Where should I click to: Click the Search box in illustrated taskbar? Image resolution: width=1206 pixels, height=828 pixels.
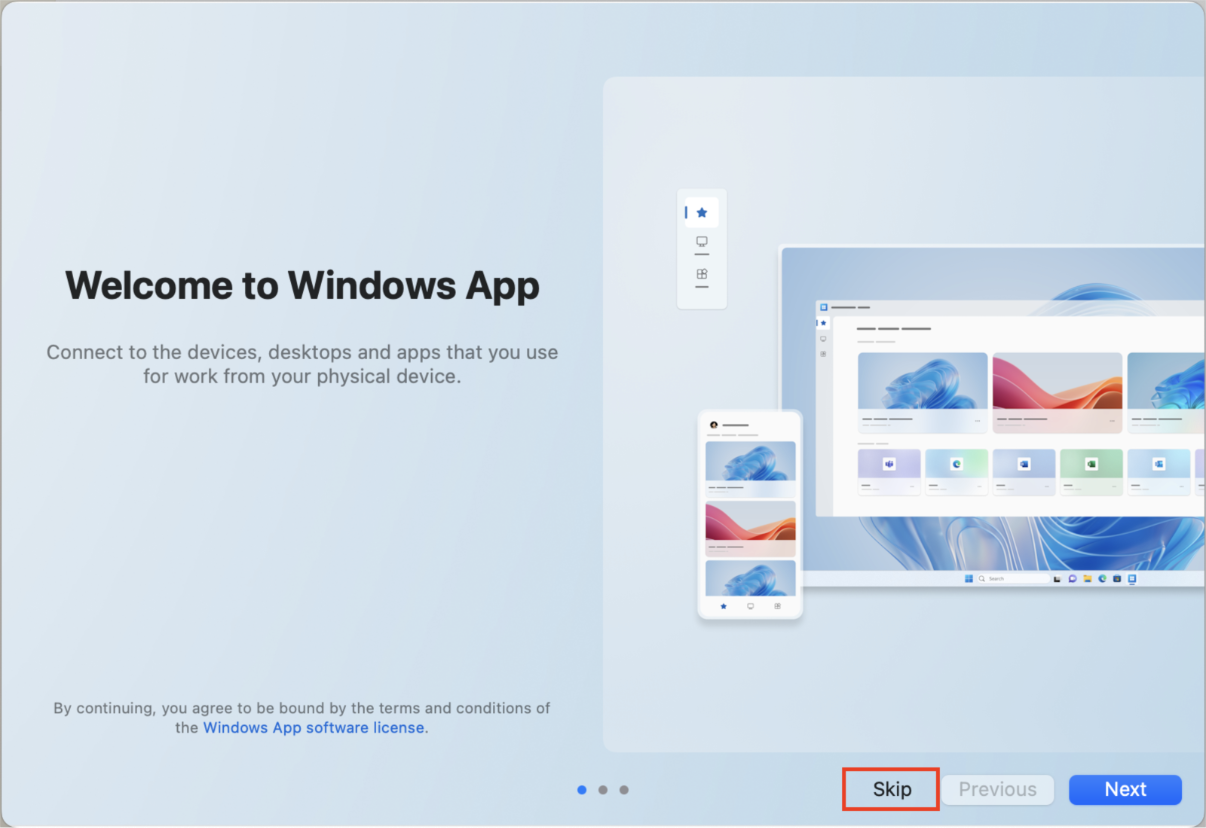pos(1012,579)
